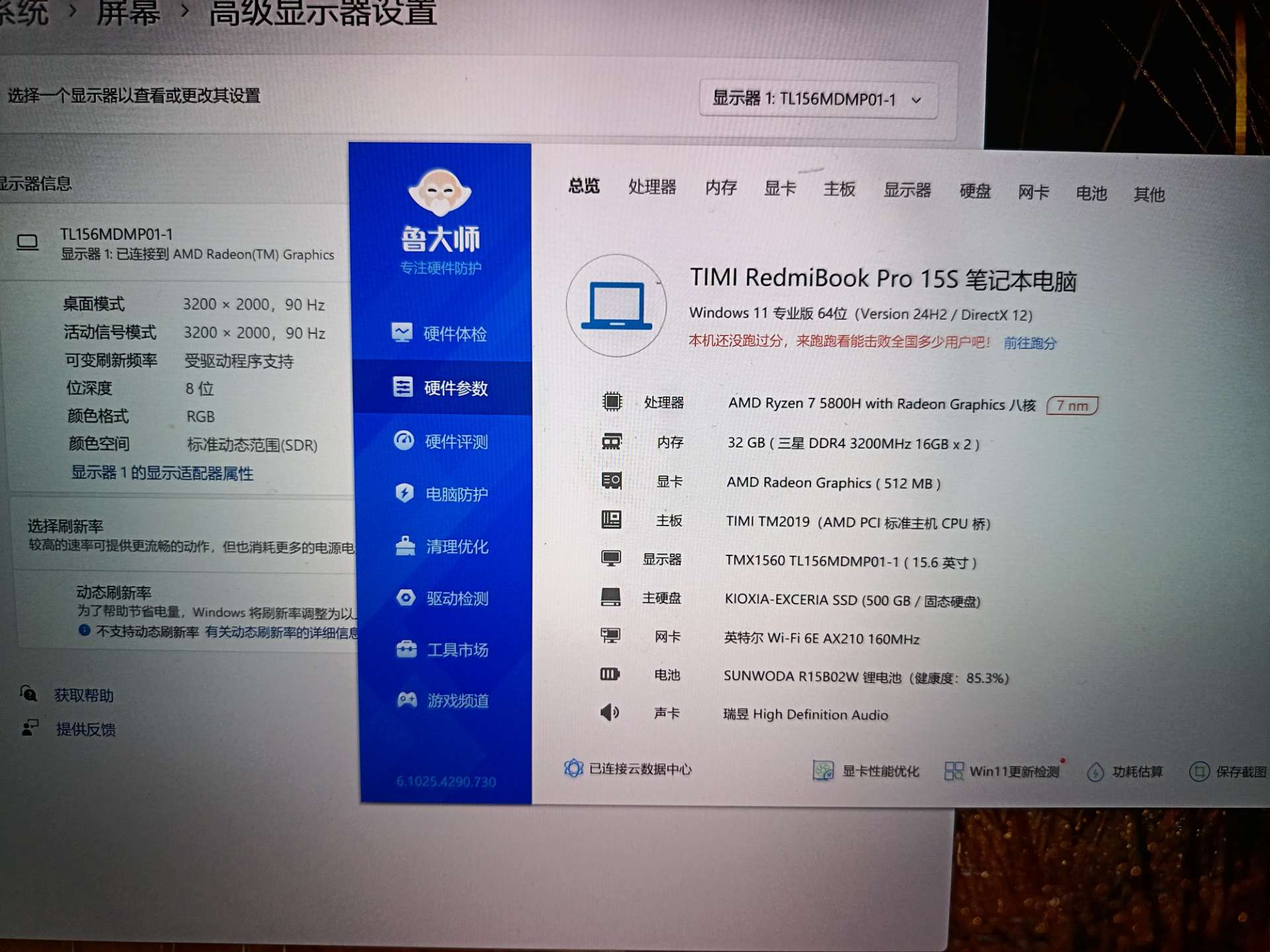This screenshot has height=952, width=1270.
Task: Open 显卡性能优化 tool
Action: coord(866,770)
